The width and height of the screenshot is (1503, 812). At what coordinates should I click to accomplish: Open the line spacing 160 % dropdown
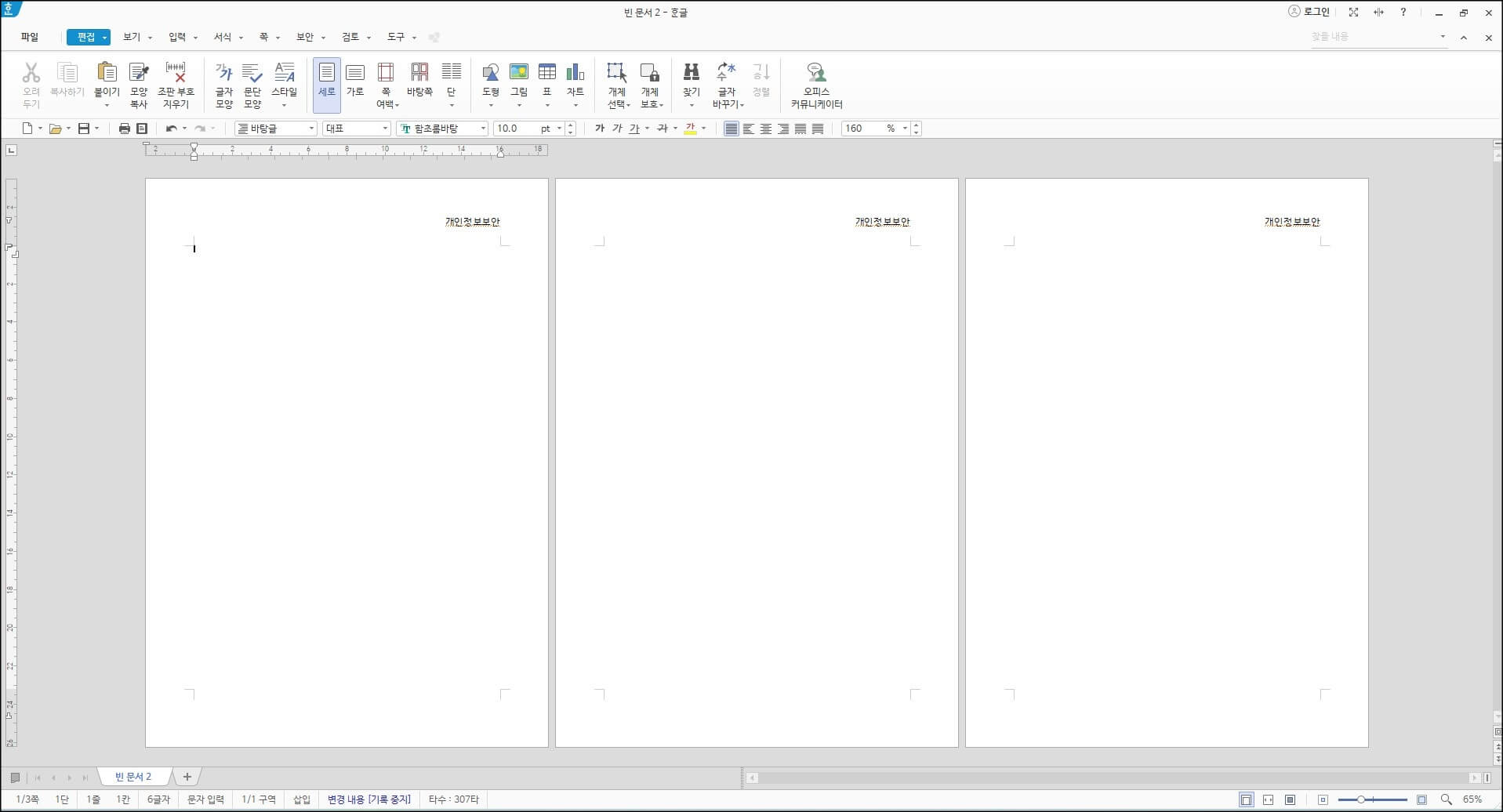click(905, 129)
